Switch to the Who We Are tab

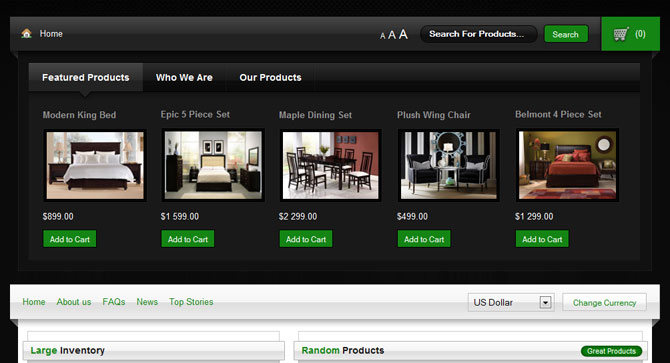click(184, 77)
